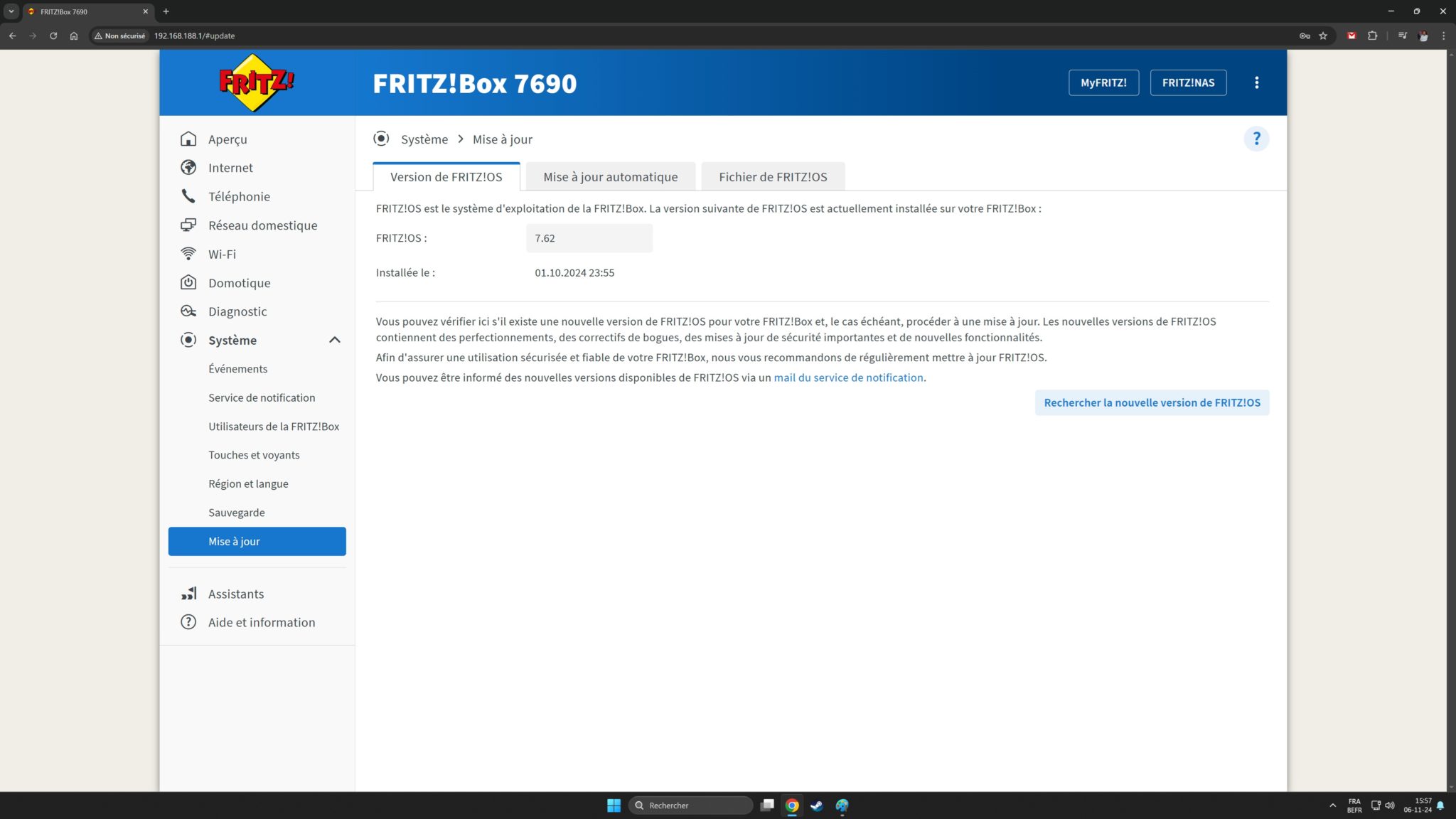Click the Internet globe icon
Image resolution: width=1456 pixels, height=819 pixels.
coord(188,167)
